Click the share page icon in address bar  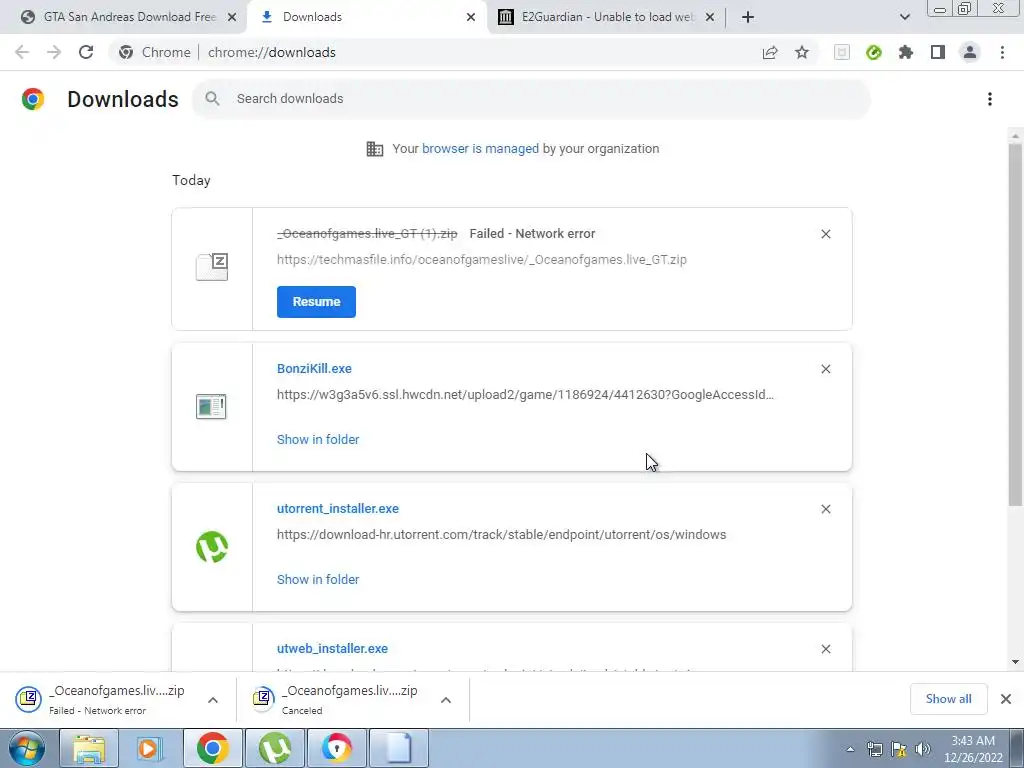770,52
